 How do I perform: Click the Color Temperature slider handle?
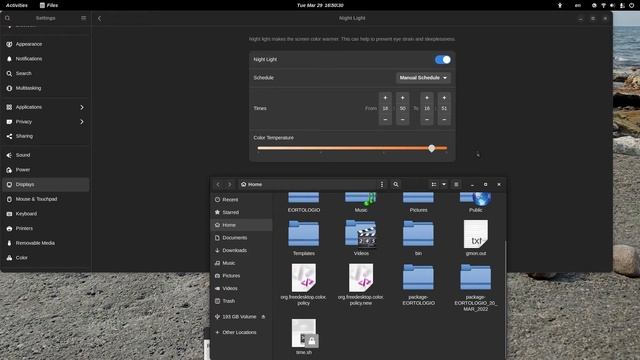coord(431,148)
